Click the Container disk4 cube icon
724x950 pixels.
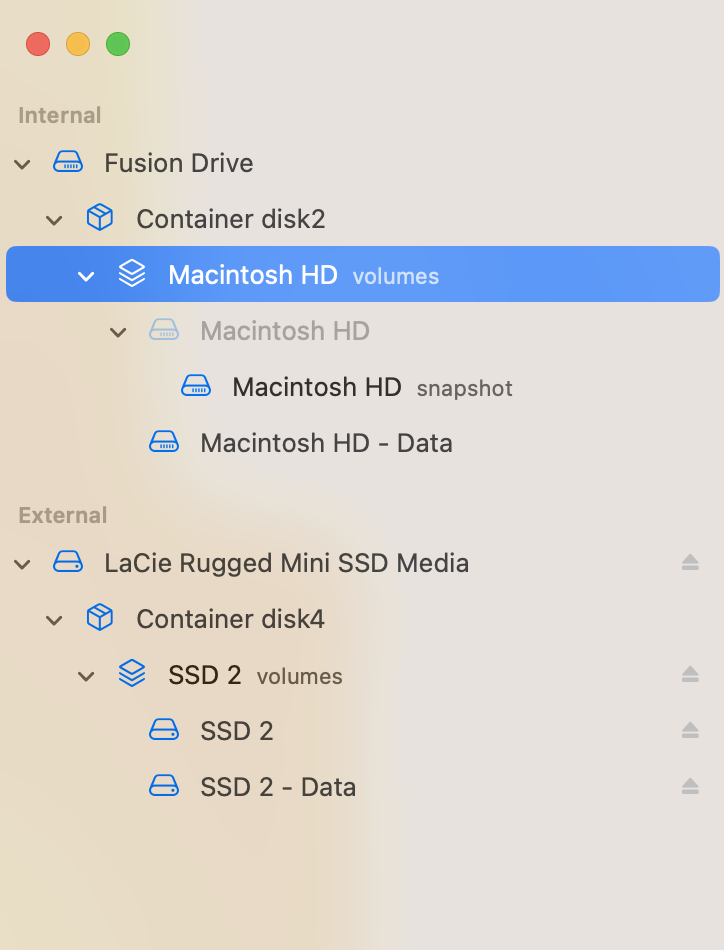pos(100,618)
